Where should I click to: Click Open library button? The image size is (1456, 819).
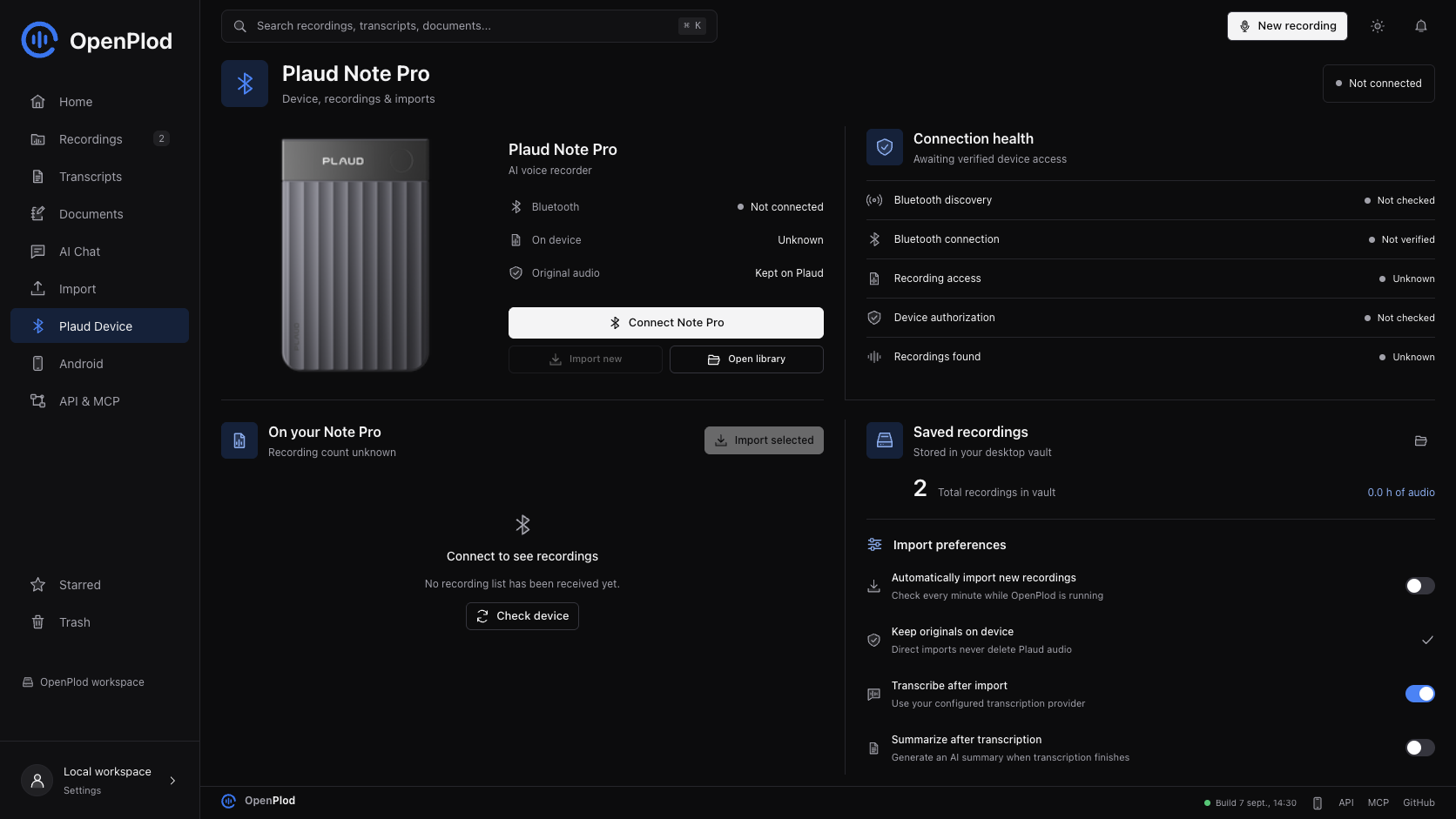coord(746,359)
